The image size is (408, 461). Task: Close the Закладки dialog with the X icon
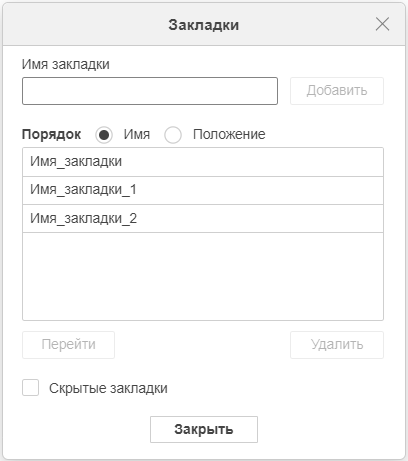[382, 24]
